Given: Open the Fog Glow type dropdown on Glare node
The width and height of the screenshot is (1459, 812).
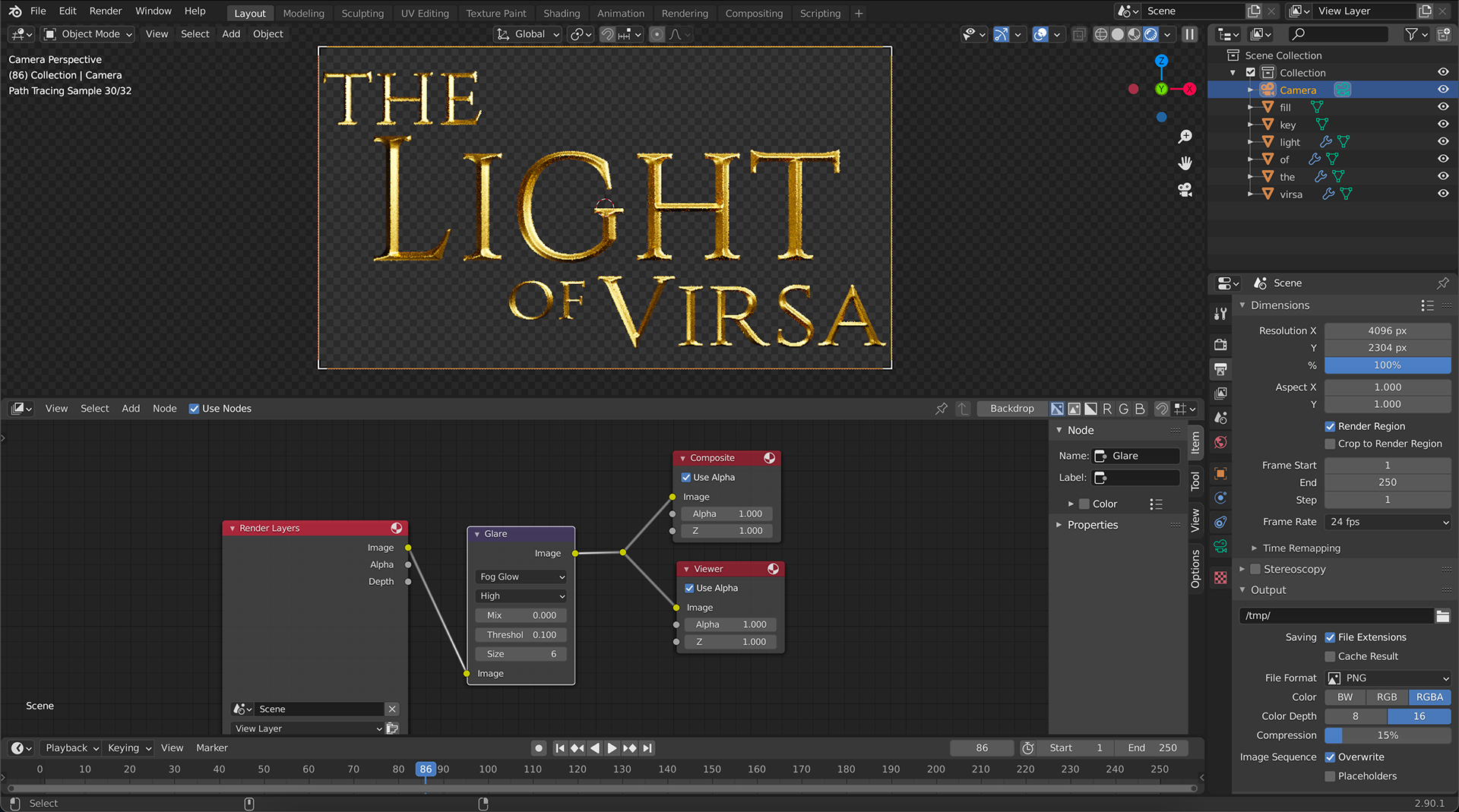Looking at the screenshot, I should (521, 577).
